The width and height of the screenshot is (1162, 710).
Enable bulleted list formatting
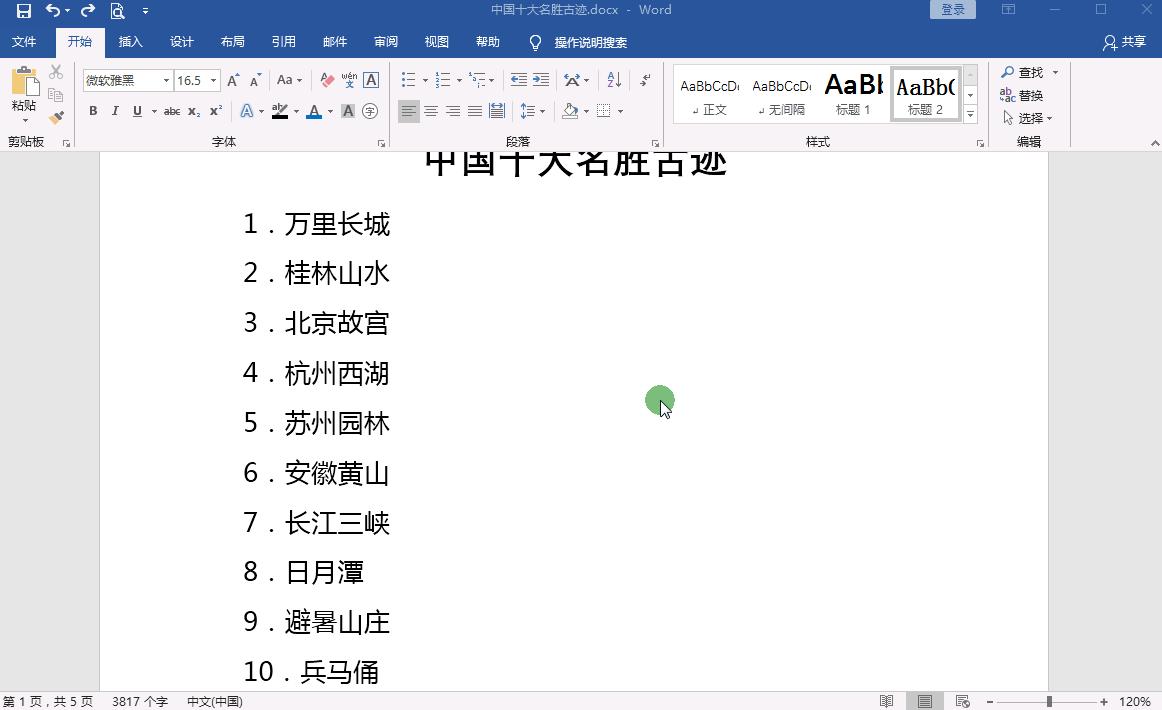pyautogui.click(x=407, y=79)
